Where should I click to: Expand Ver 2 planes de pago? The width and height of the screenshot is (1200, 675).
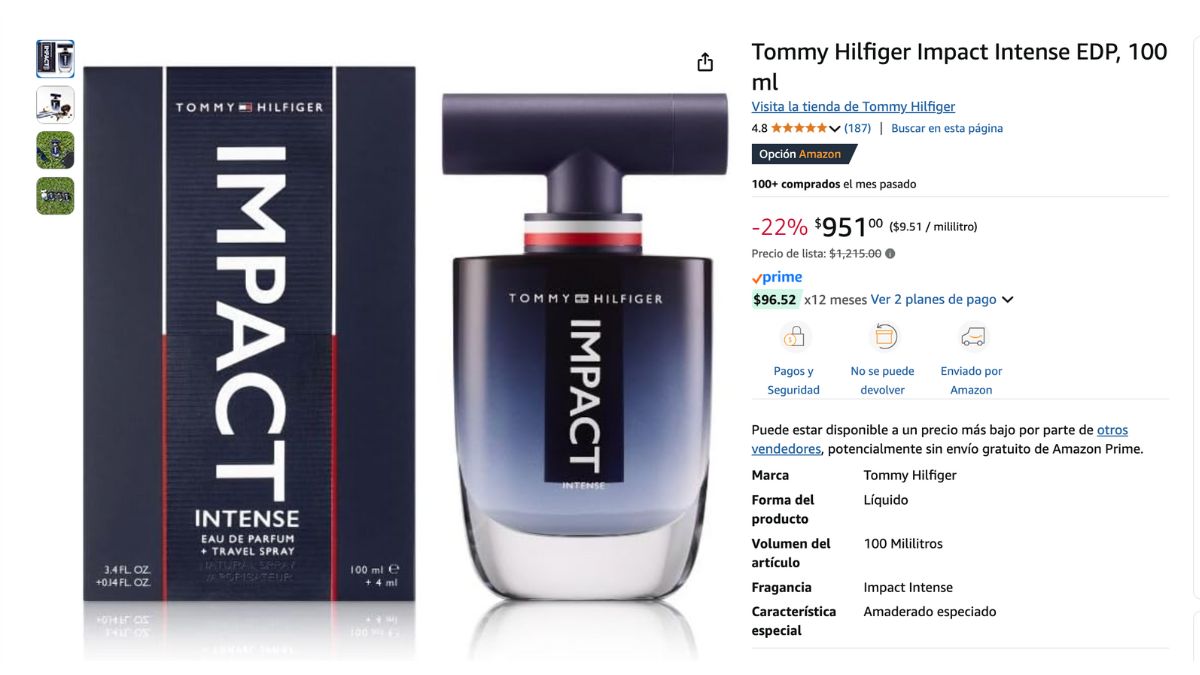934,300
